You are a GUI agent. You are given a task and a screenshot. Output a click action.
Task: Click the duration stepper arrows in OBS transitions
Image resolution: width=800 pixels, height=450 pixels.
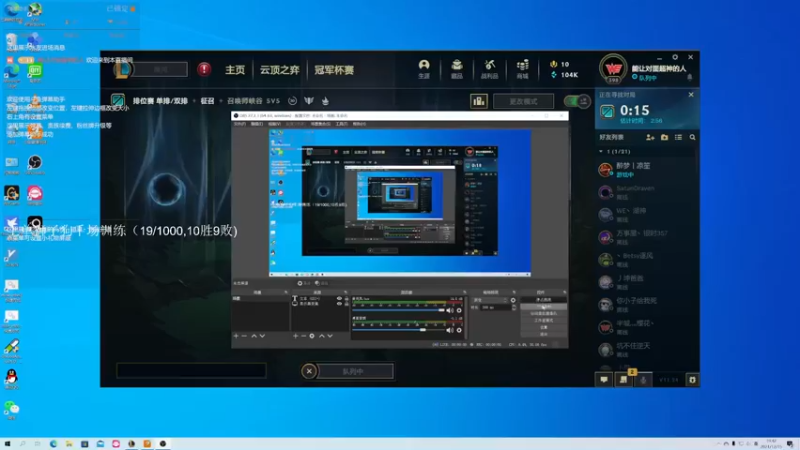coord(514,308)
